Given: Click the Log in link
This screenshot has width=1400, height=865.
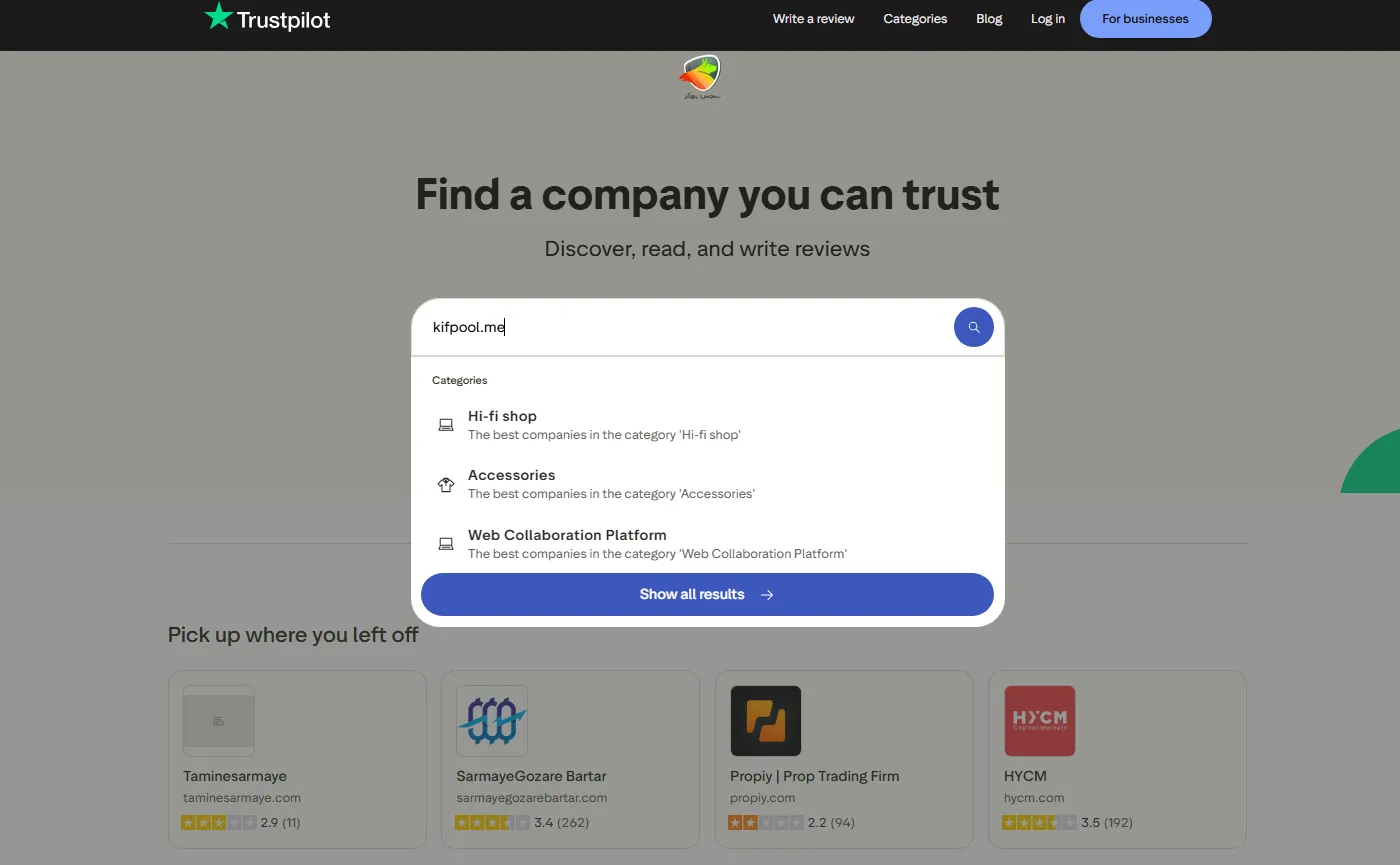Looking at the screenshot, I should pos(1048,19).
